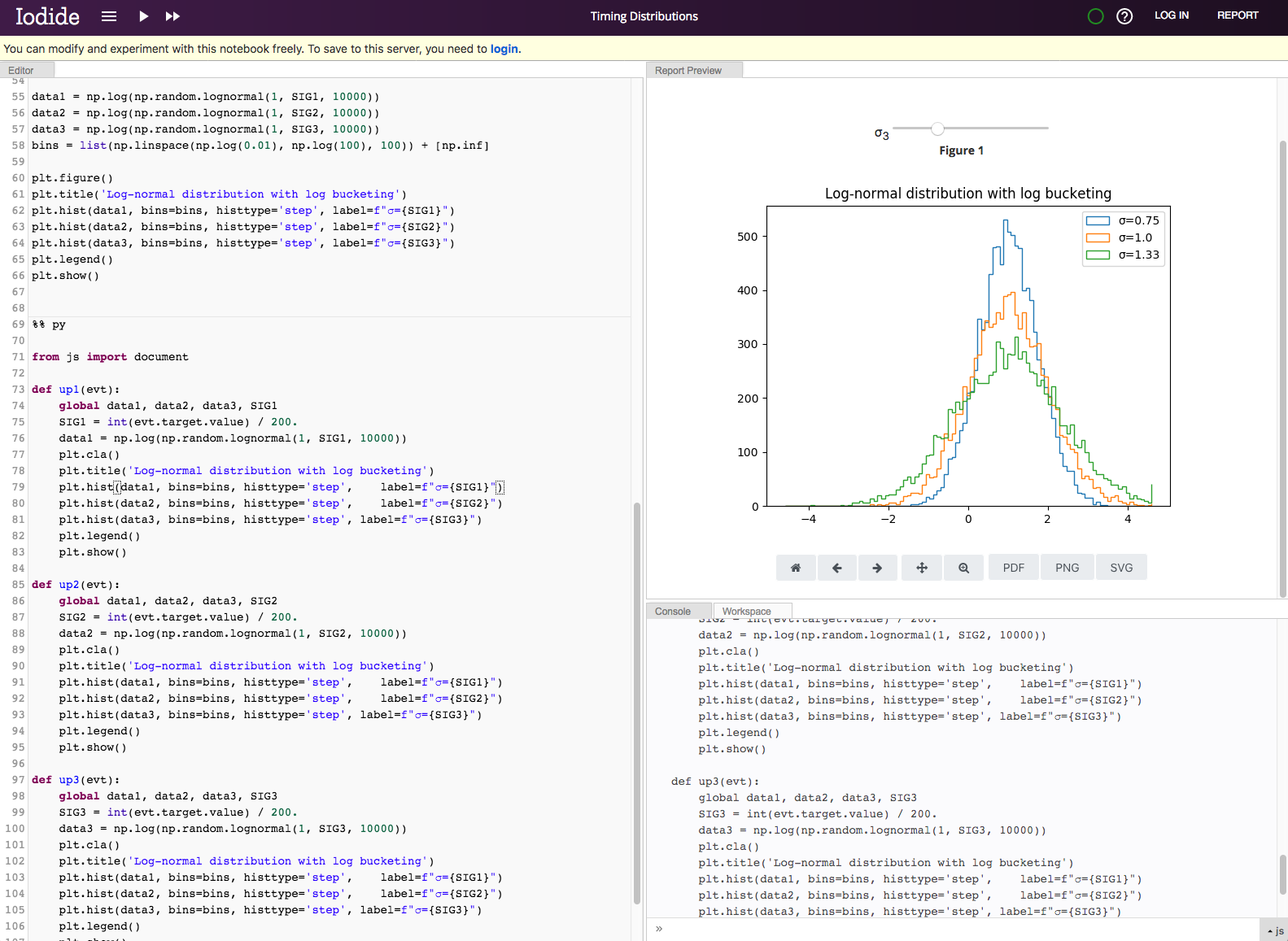The image size is (1288, 941).
Task: Save the figure as SVG
Action: tap(1121, 568)
